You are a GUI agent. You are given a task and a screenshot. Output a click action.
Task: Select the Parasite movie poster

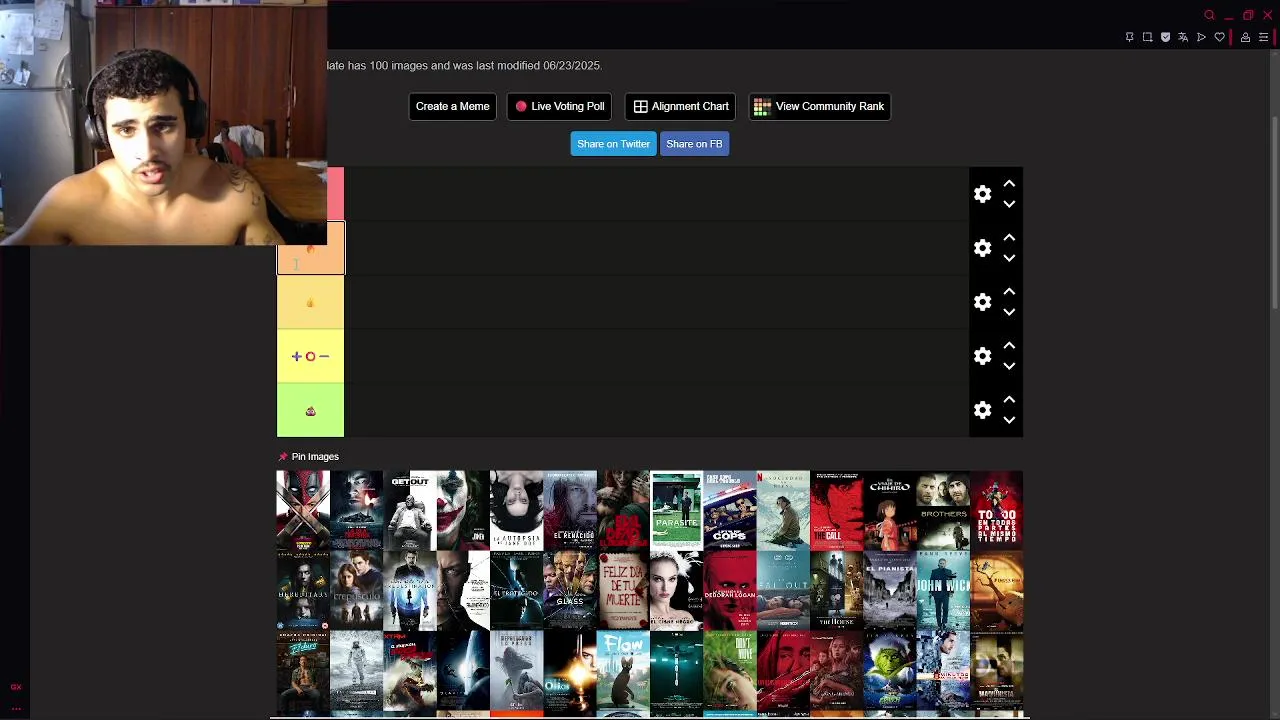tap(677, 510)
